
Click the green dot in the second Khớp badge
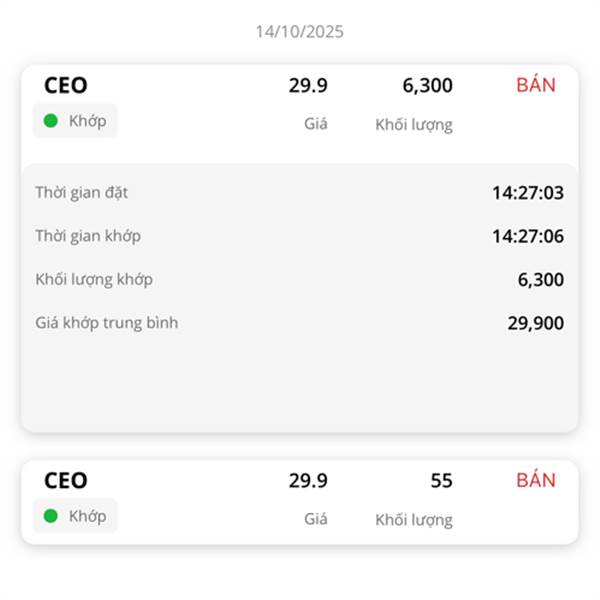click(x=51, y=516)
